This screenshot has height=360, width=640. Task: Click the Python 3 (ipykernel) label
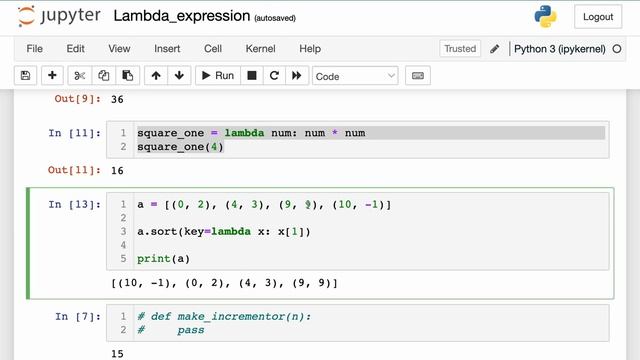click(x=560, y=49)
